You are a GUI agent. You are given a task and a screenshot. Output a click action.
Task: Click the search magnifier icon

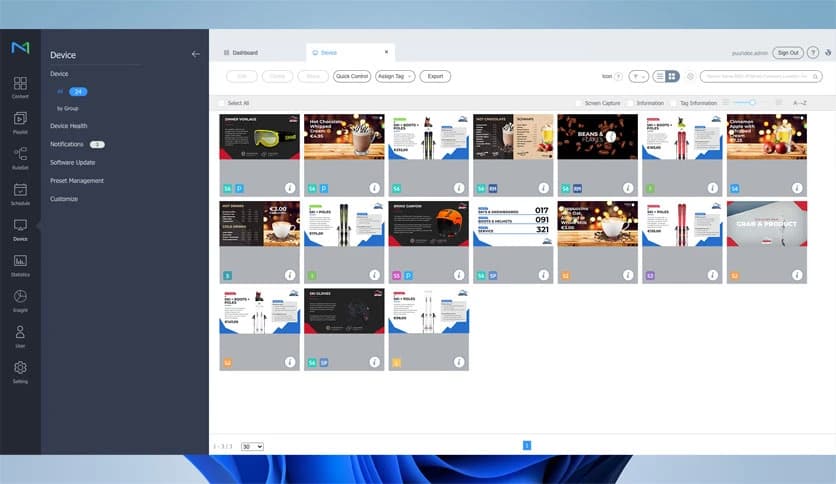[815, 77]
